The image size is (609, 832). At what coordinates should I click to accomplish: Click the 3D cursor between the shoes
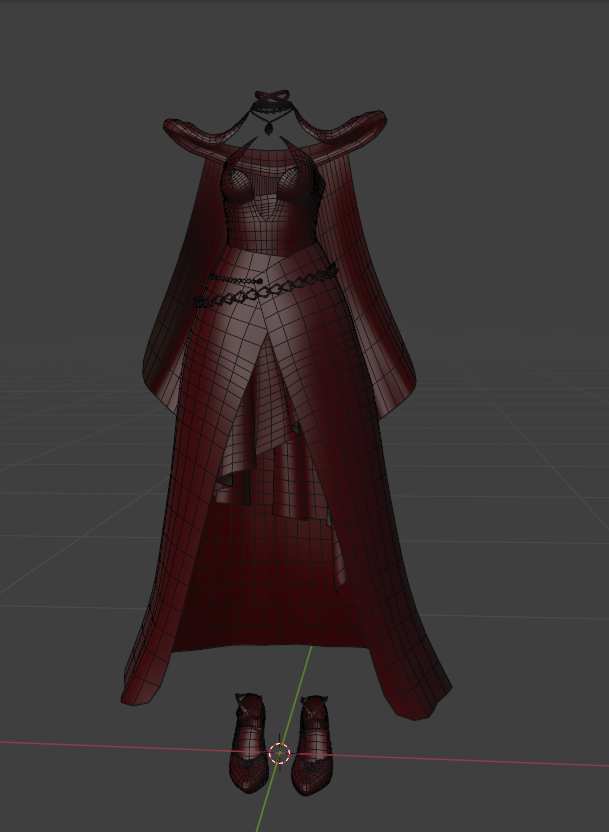[279, 753]
